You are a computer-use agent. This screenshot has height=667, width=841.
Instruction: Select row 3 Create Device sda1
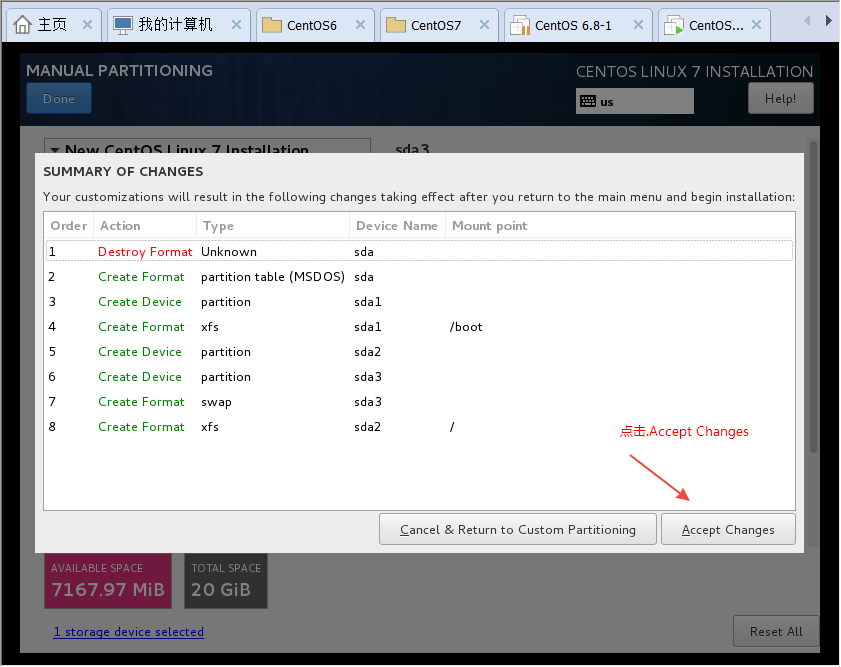419,302
